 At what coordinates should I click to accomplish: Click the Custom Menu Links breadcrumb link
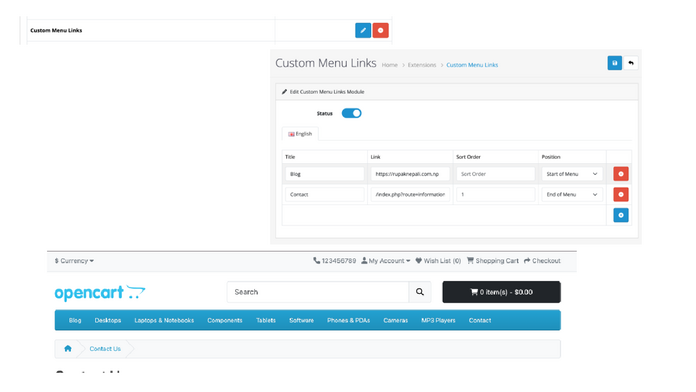coord(472,65)
